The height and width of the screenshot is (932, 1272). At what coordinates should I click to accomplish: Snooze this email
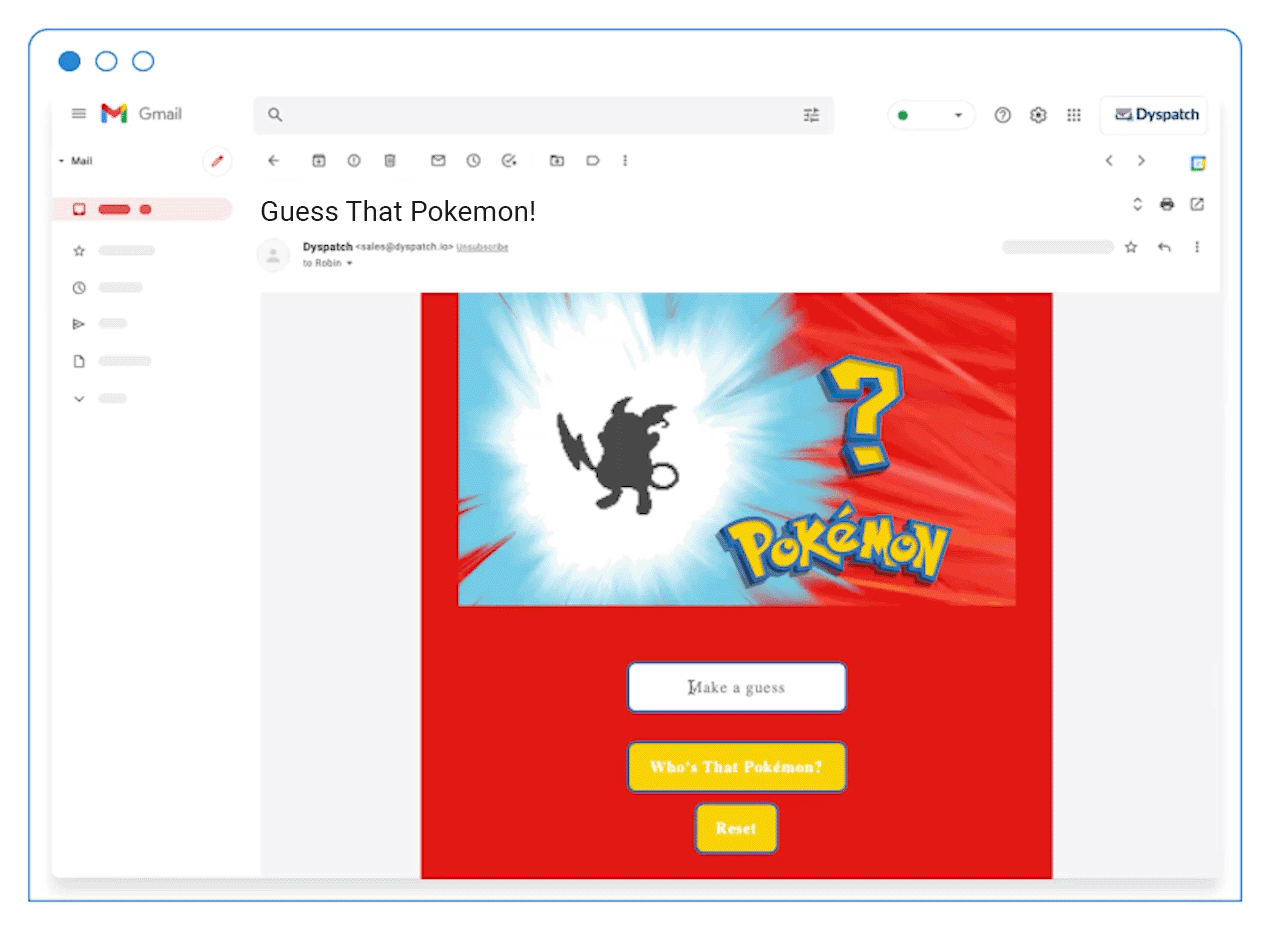coord(473,160)
